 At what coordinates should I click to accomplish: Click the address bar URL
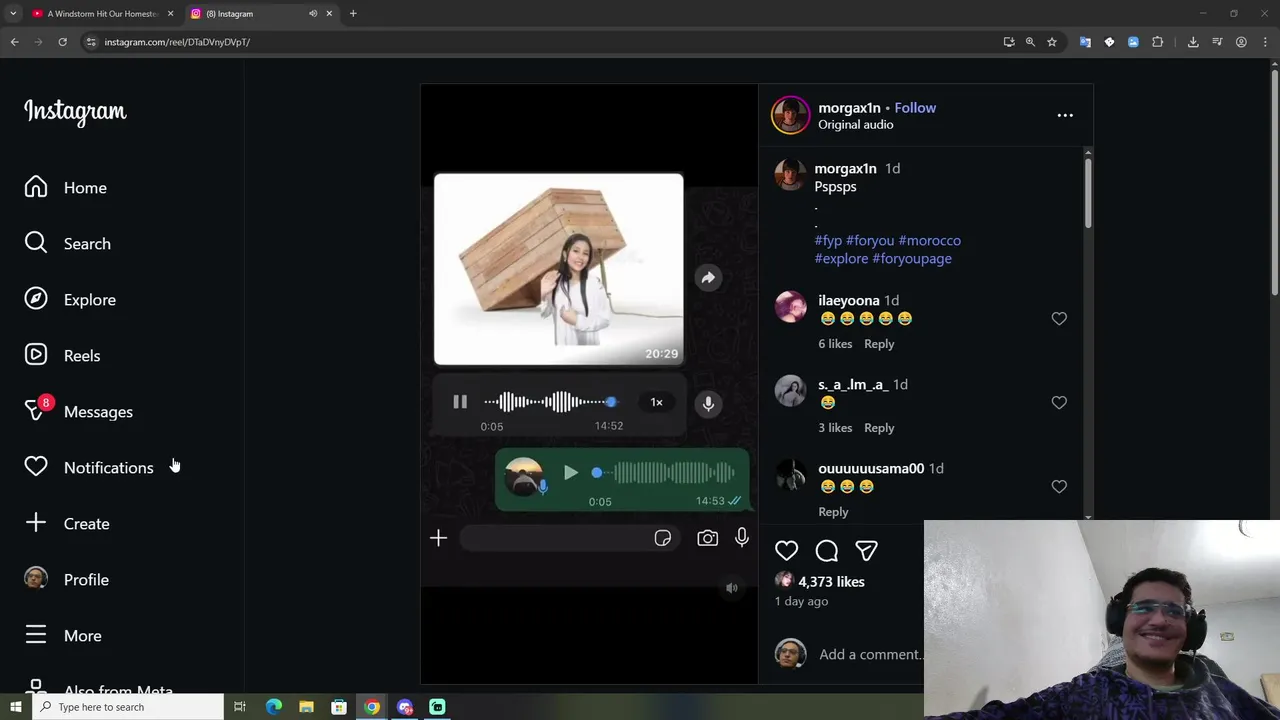coord(177,42)
